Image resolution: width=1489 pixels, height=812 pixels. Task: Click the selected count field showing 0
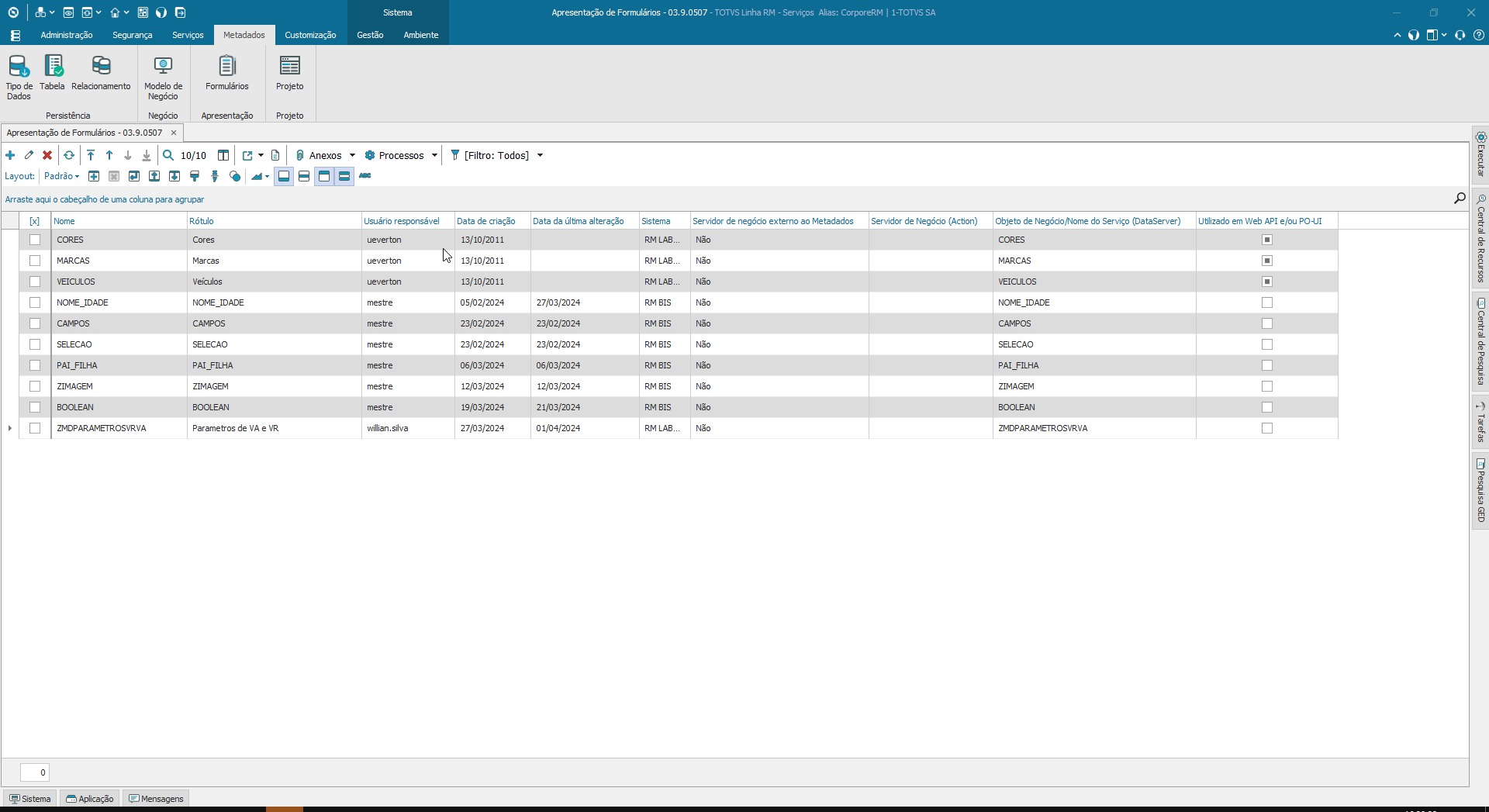click(x=35, y=772)
